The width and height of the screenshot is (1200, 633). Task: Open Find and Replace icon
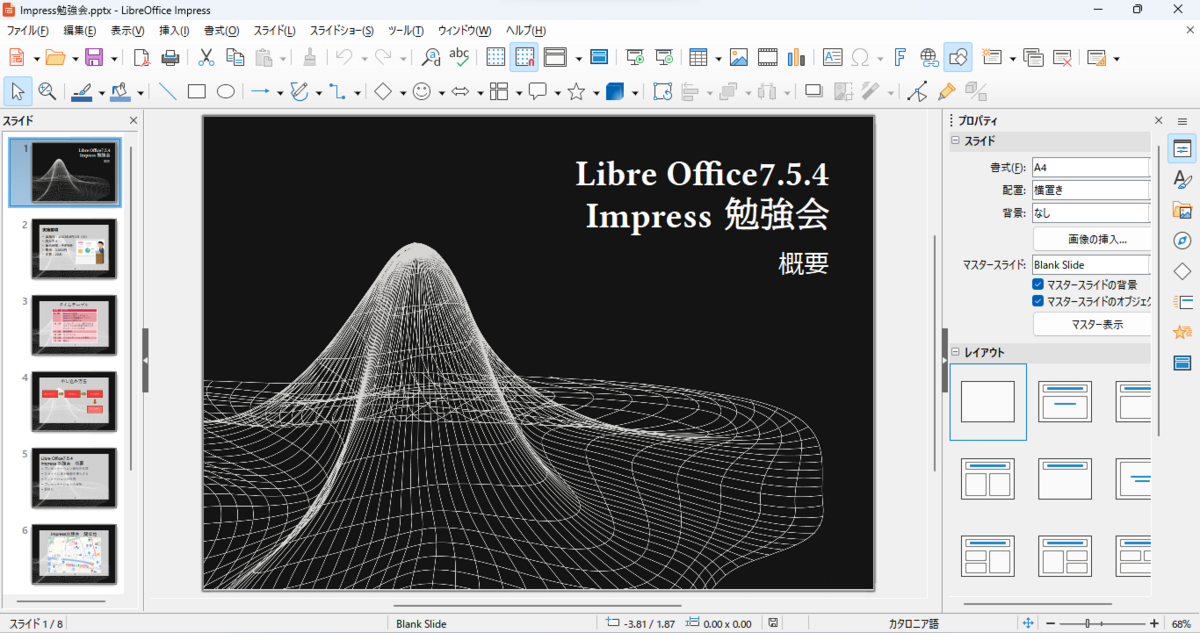[431, 57]
